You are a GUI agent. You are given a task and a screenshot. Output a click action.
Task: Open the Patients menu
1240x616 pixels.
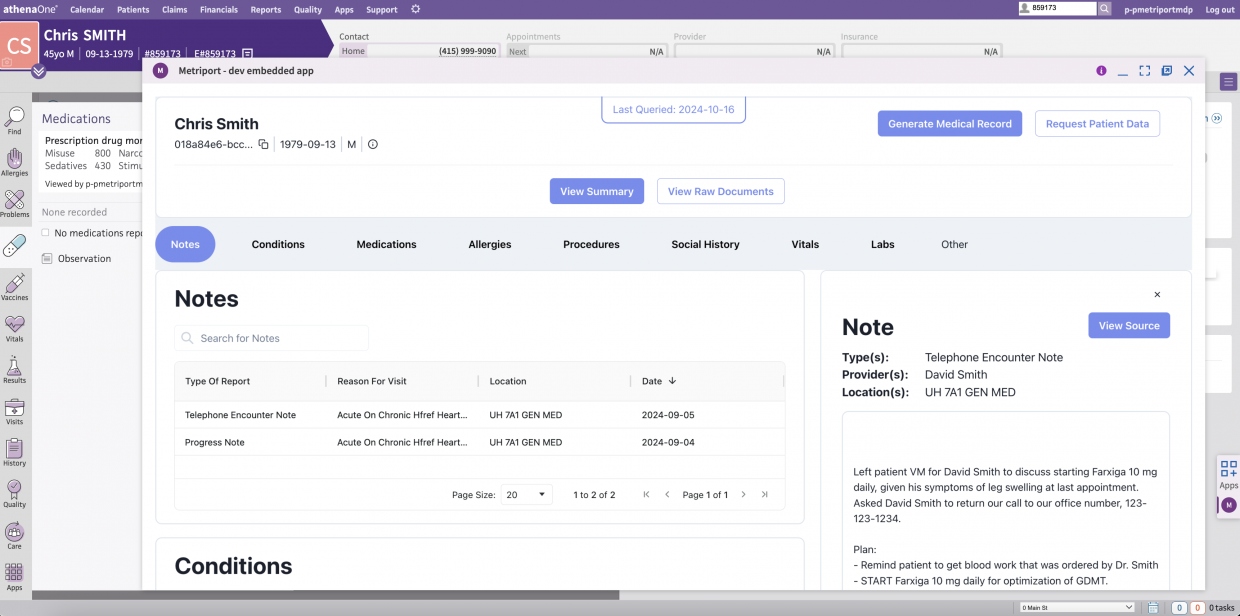[133, 9]
